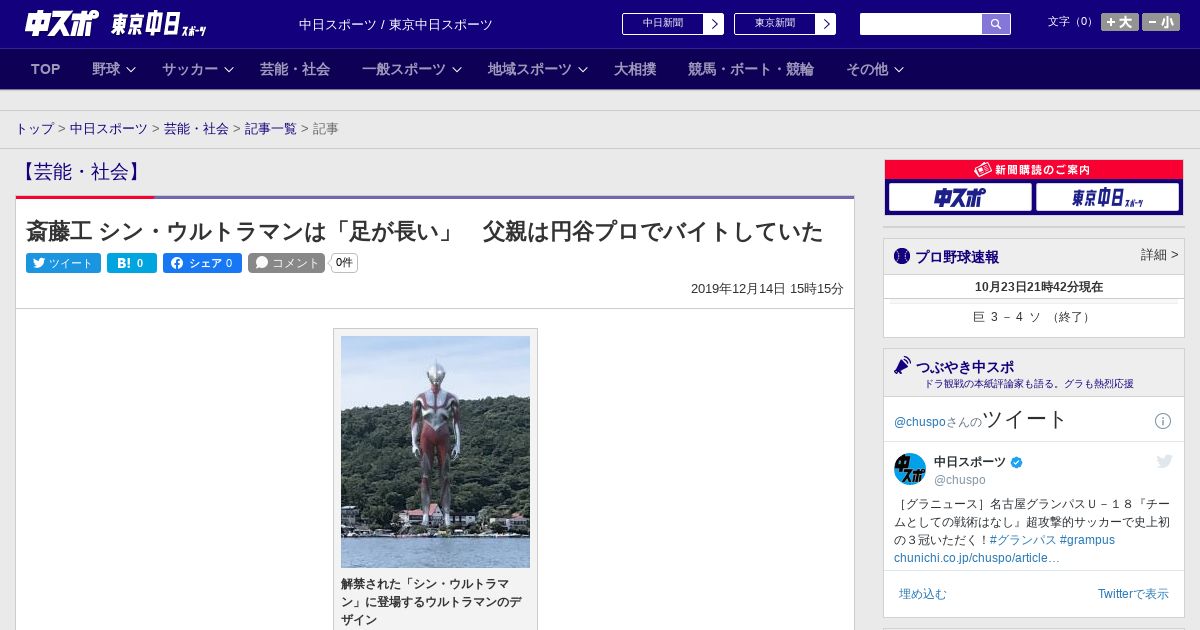Image resolution: width=1200 pixels, height=630 pixels.
Task: Click 埋め込む embed link
Action: click(922, 594)
